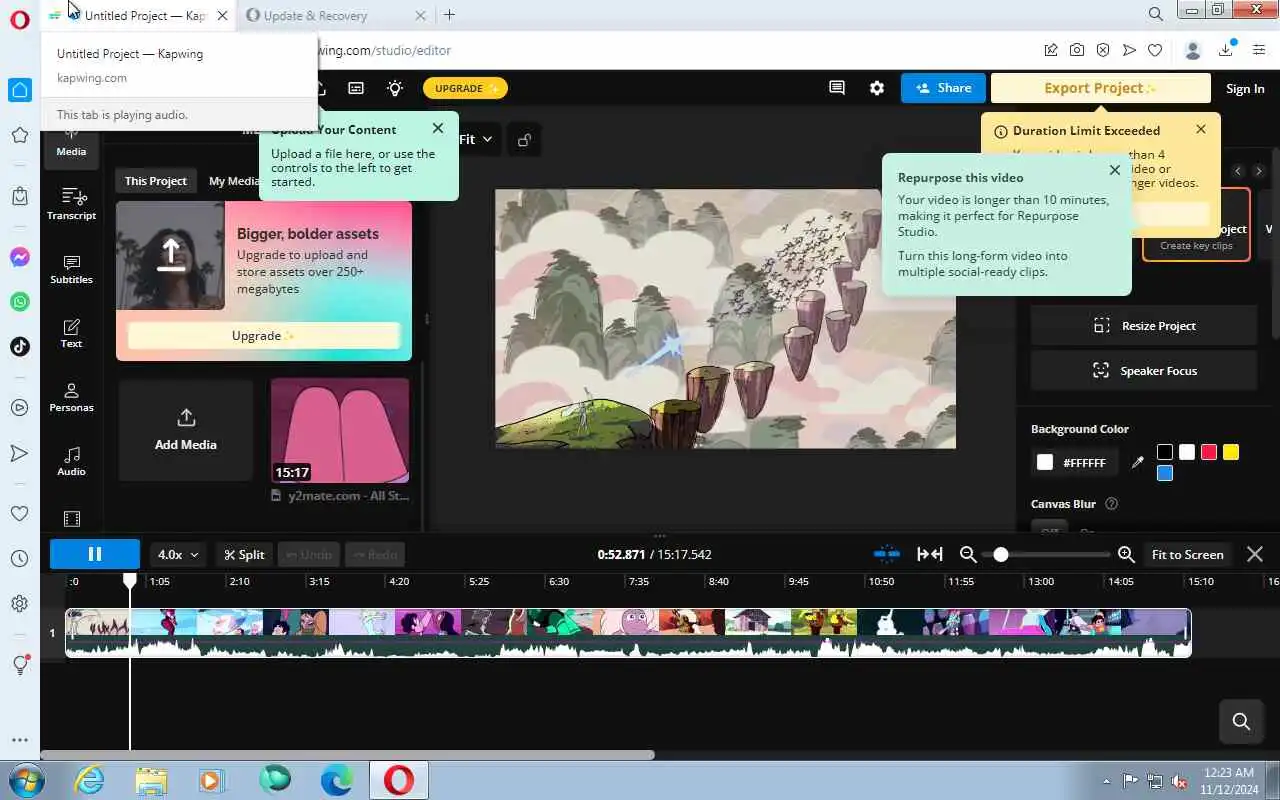Switch to Update & Recovery tab
The image size is (1280, 800).
point(336,15)
